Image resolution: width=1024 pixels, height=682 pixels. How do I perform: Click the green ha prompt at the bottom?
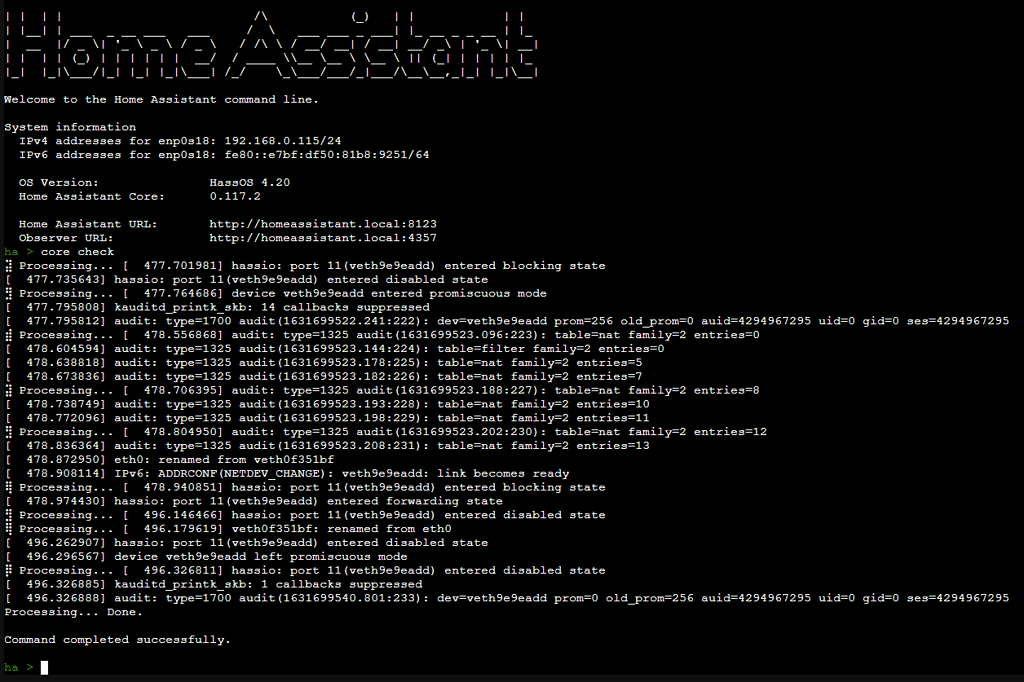[x=15, y=667]
